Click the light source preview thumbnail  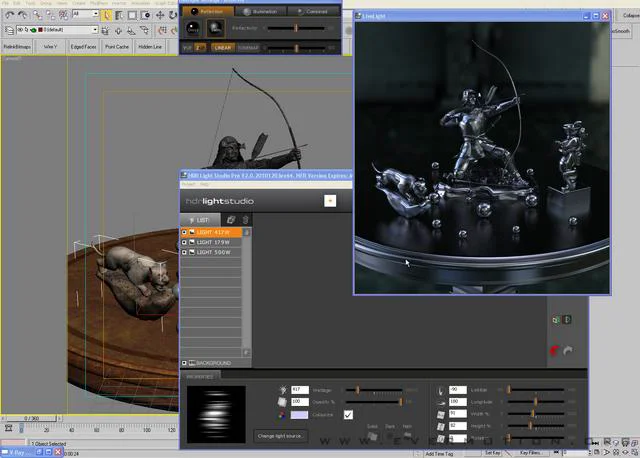click(216, 414)
